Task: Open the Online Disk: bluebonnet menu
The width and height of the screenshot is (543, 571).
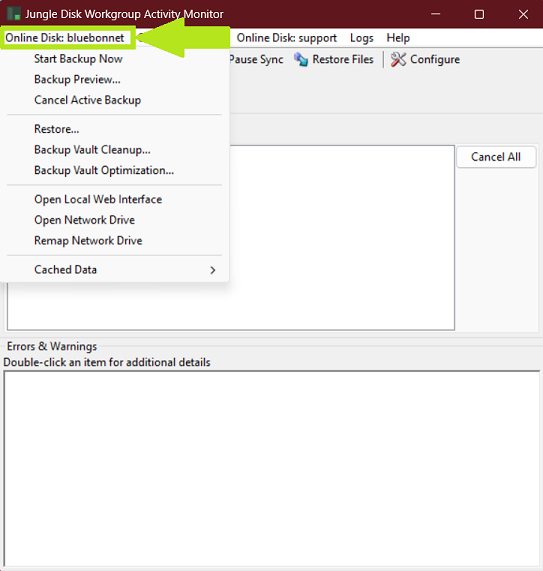Action: tap(65, 38)
